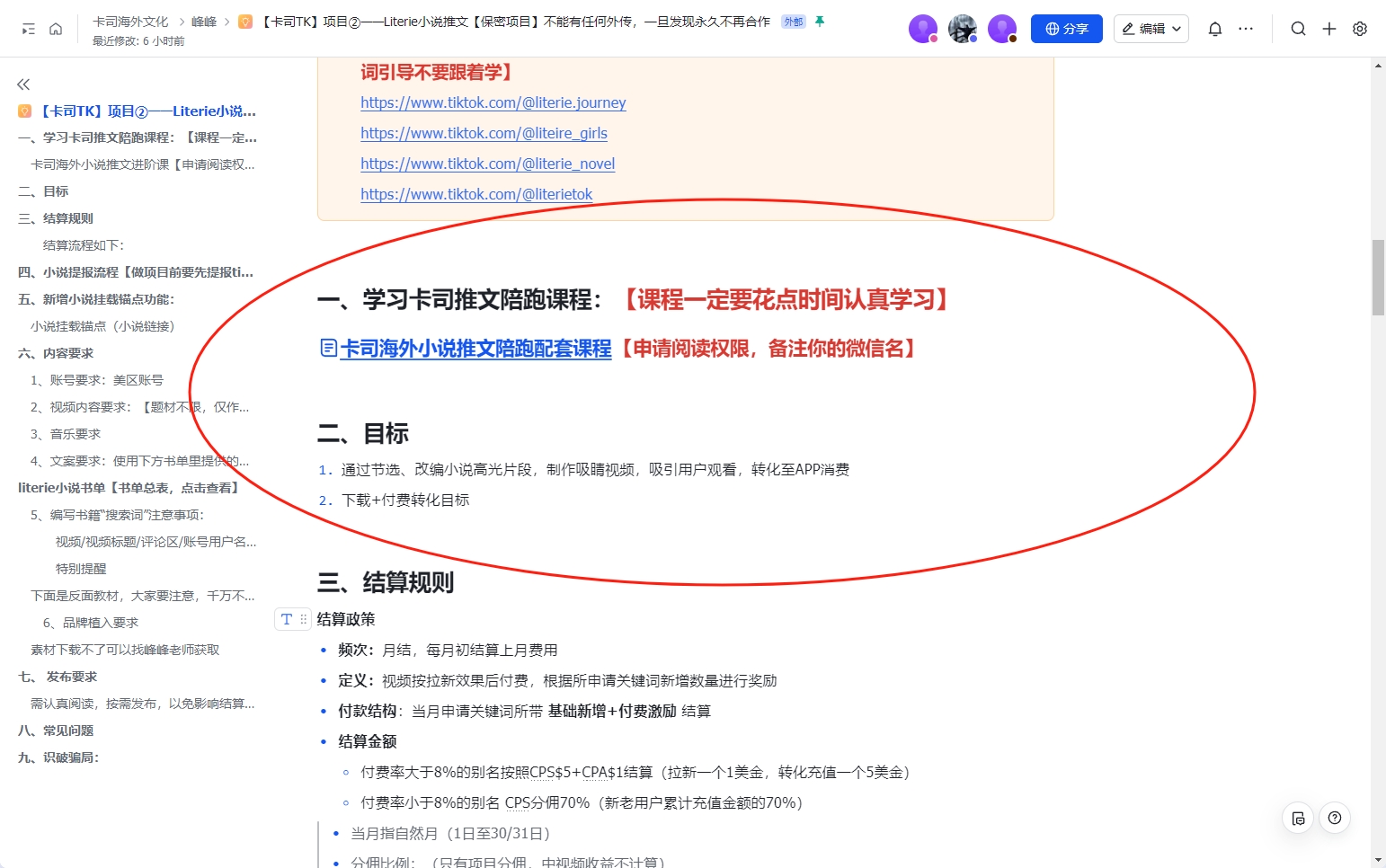This screenshot has width=1386, height=868.
Task: Click the plus icon to create new
Action: [1329, 29]
